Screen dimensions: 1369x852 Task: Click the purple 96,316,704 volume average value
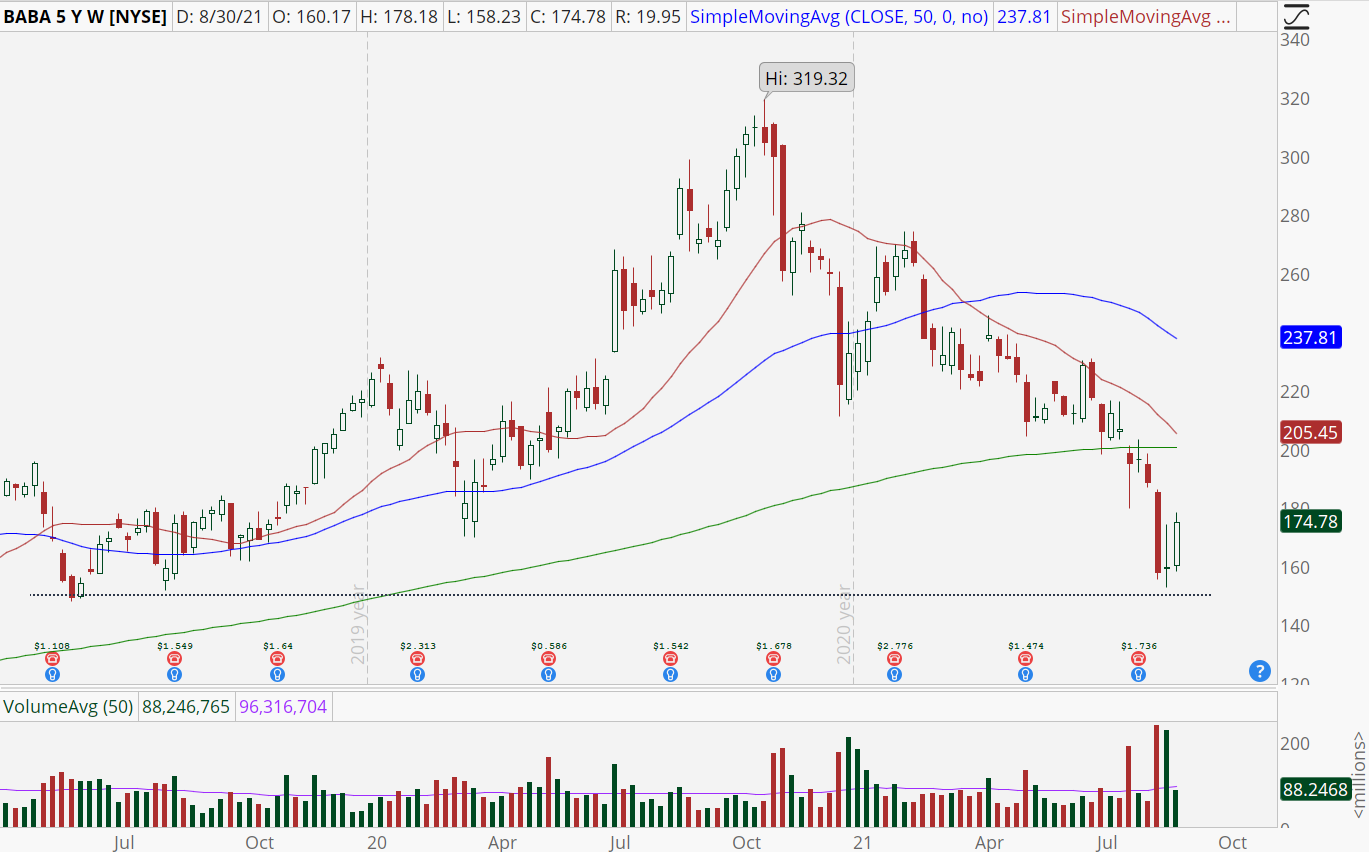click(x=283, y=707)
